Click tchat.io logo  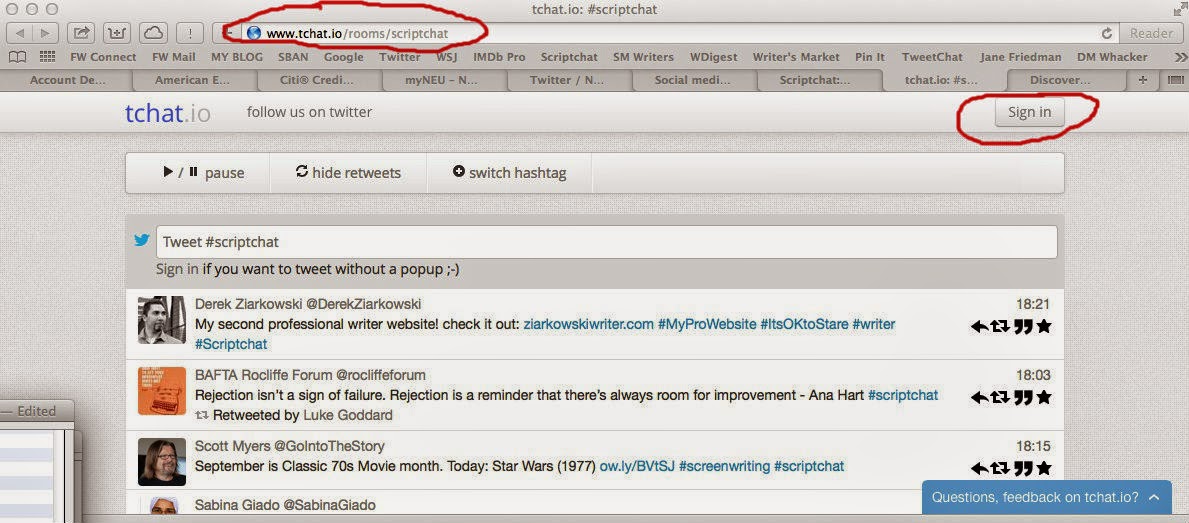168,113
